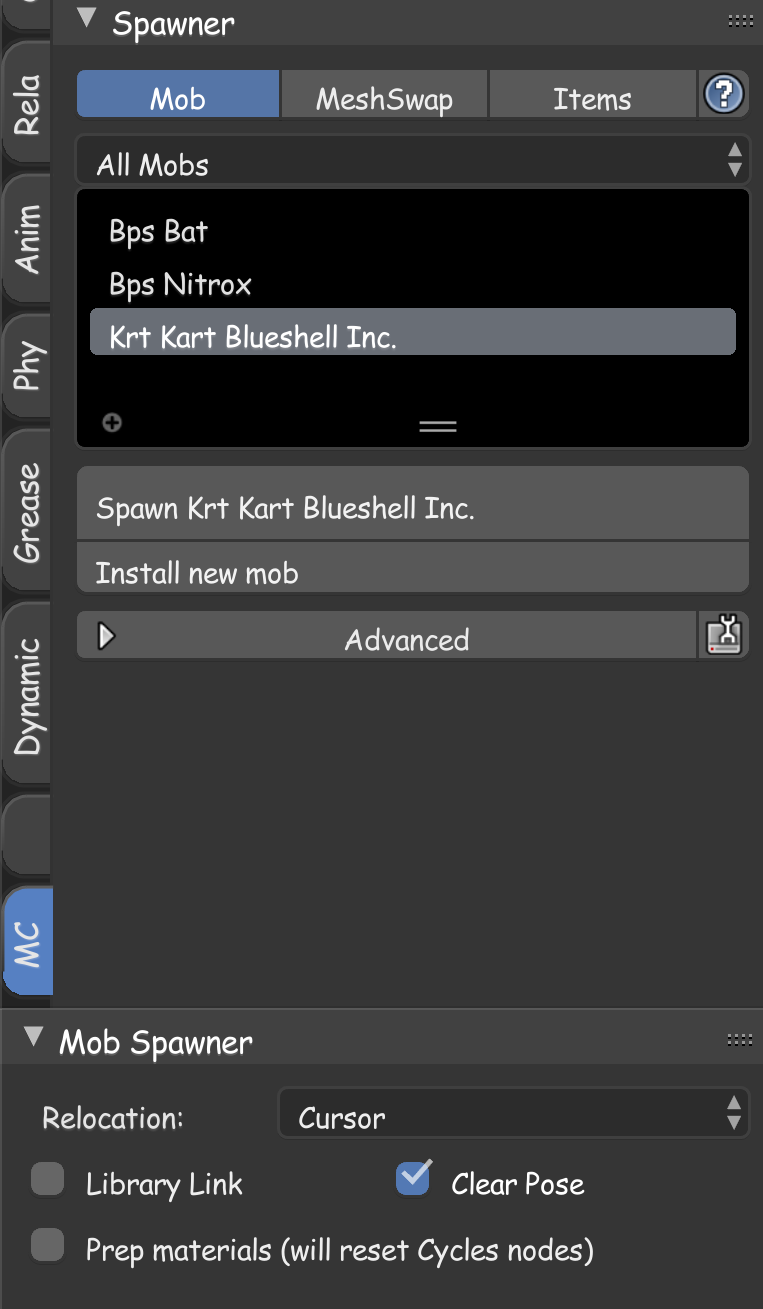Open the Relocation dropdown set to Cursor
The image size is (763, 1309).
click(x=512, y=1112)
